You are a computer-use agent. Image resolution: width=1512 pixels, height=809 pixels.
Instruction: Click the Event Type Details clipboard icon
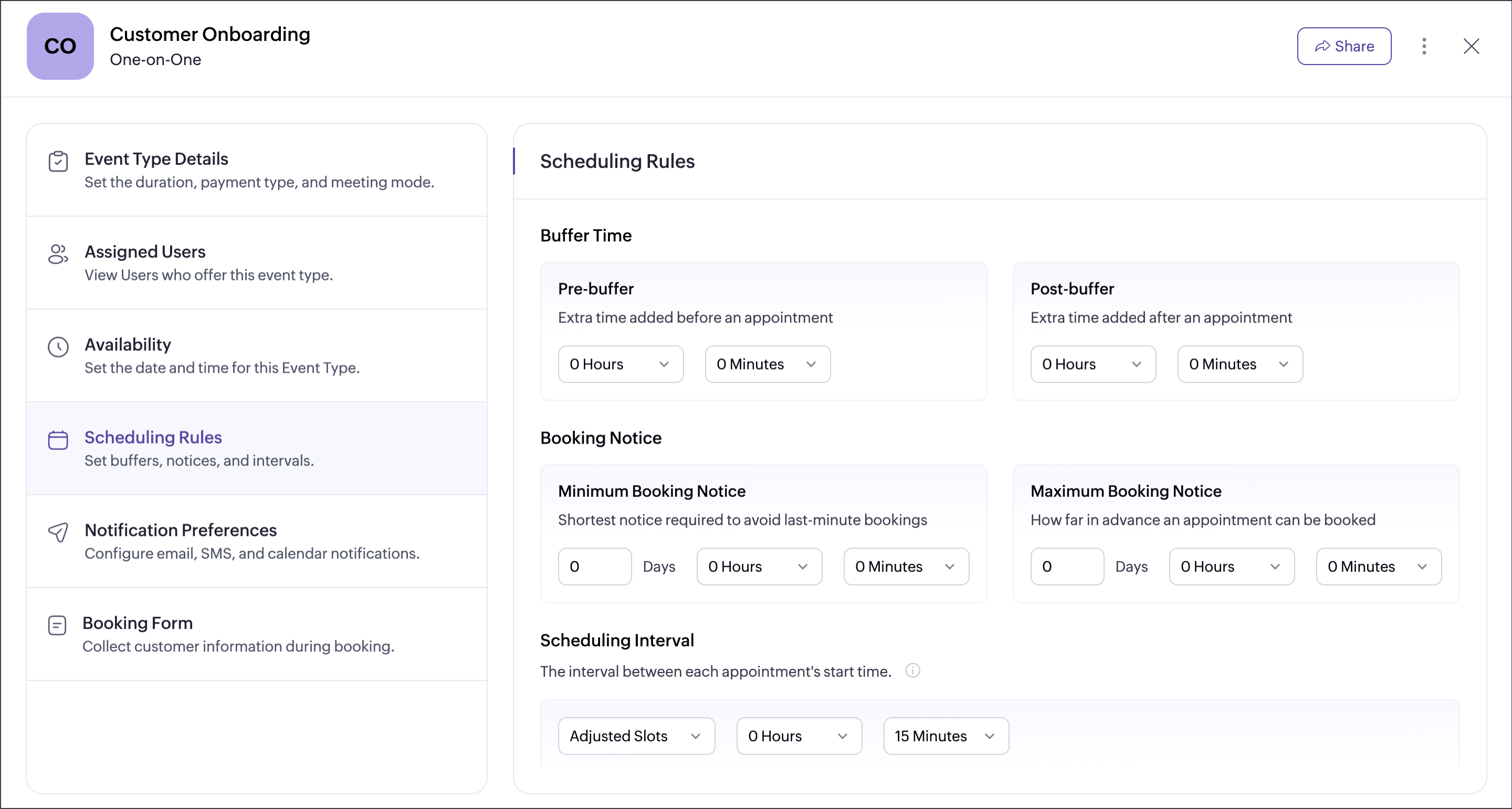point(58,161)
